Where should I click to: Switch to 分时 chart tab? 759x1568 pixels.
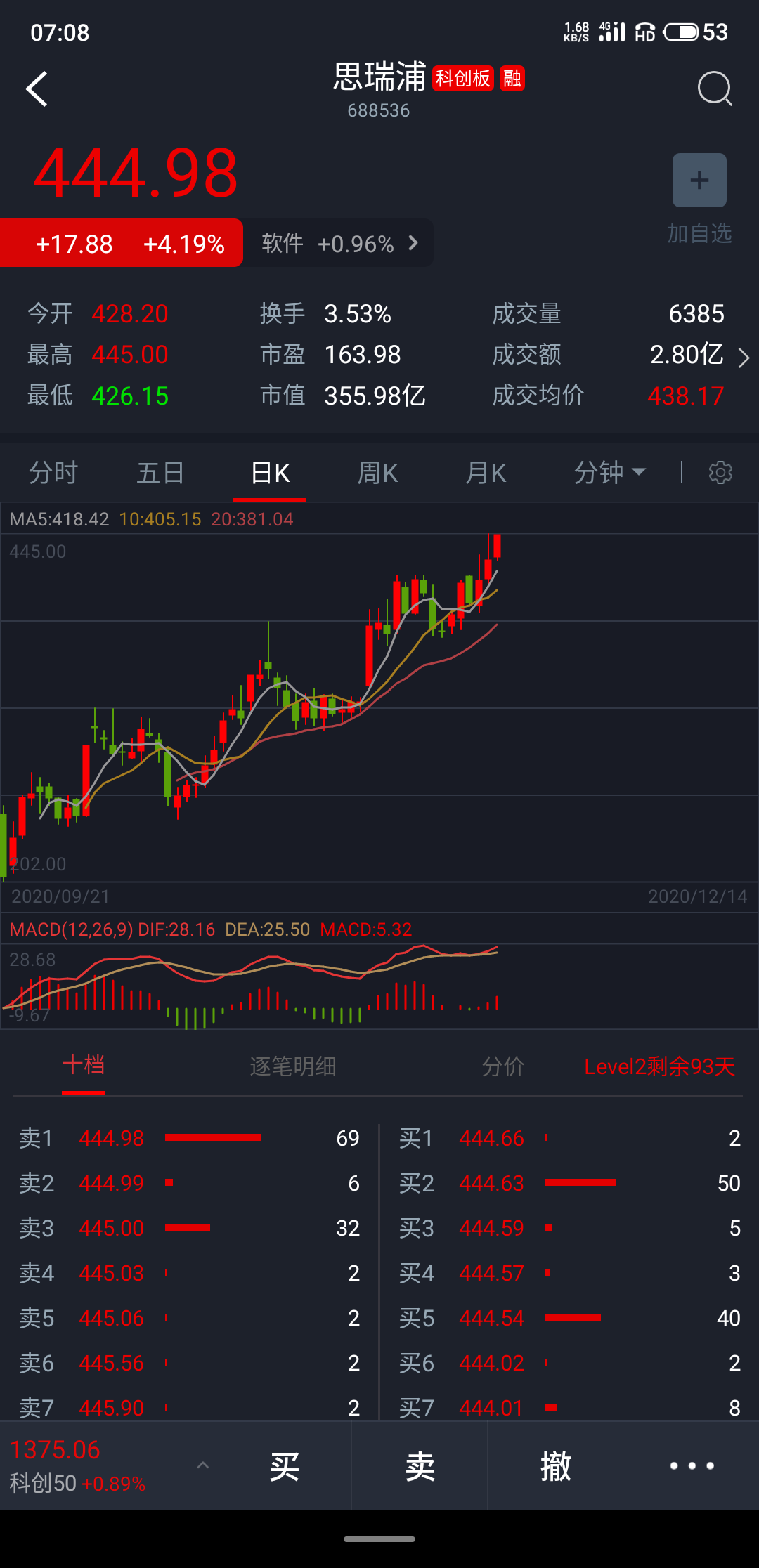point(53,473)
